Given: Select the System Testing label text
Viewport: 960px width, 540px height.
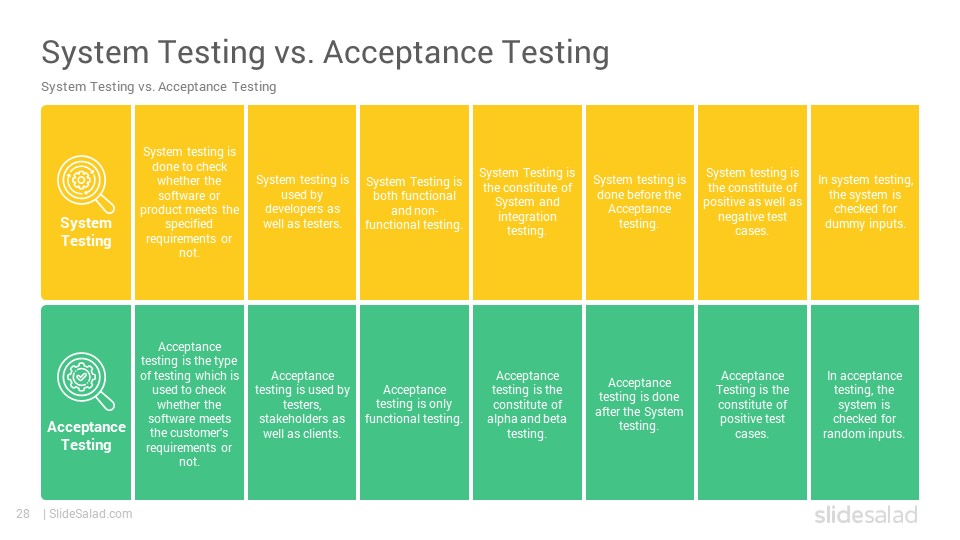Looking at the screenshot, I should click(86, 231).
